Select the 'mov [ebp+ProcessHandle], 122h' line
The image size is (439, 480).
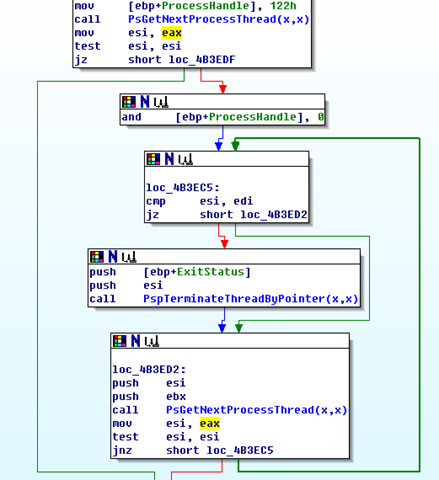click(x=185, y=6)
